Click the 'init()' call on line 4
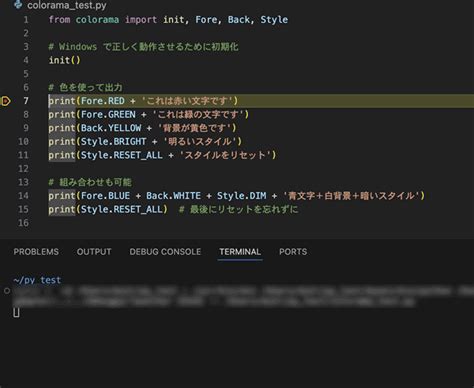Image resolution: width=474 pixels, height=388 pixels. pos(64,60)
